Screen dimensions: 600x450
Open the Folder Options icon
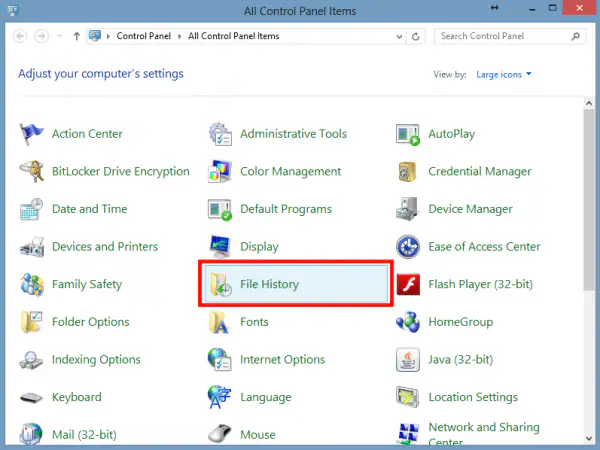[31, 322]
